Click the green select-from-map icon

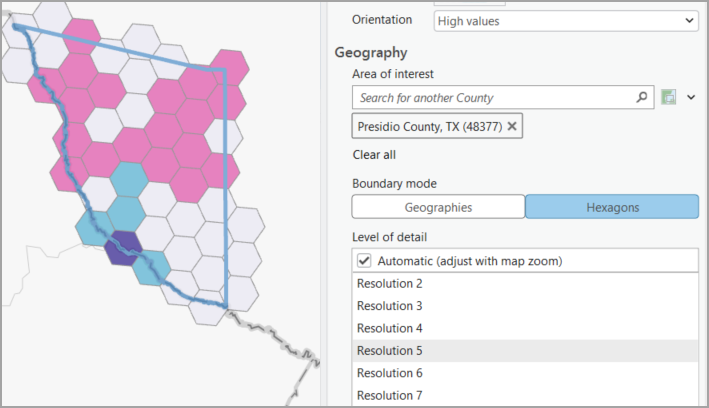(669, 97)
